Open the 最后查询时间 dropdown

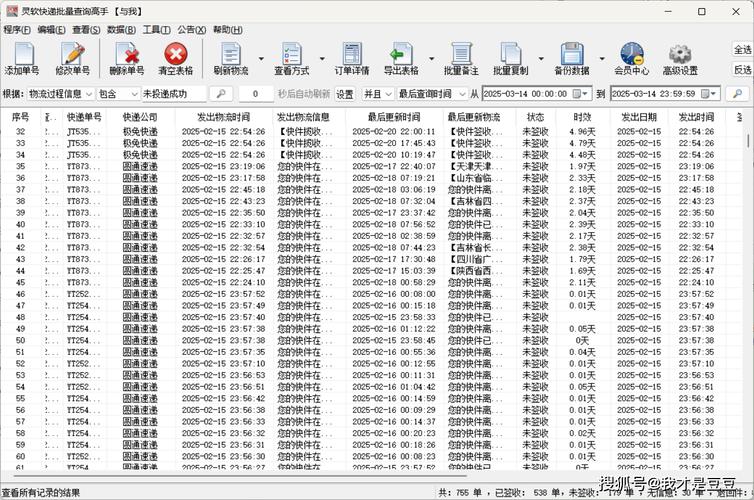pos(460,94)
